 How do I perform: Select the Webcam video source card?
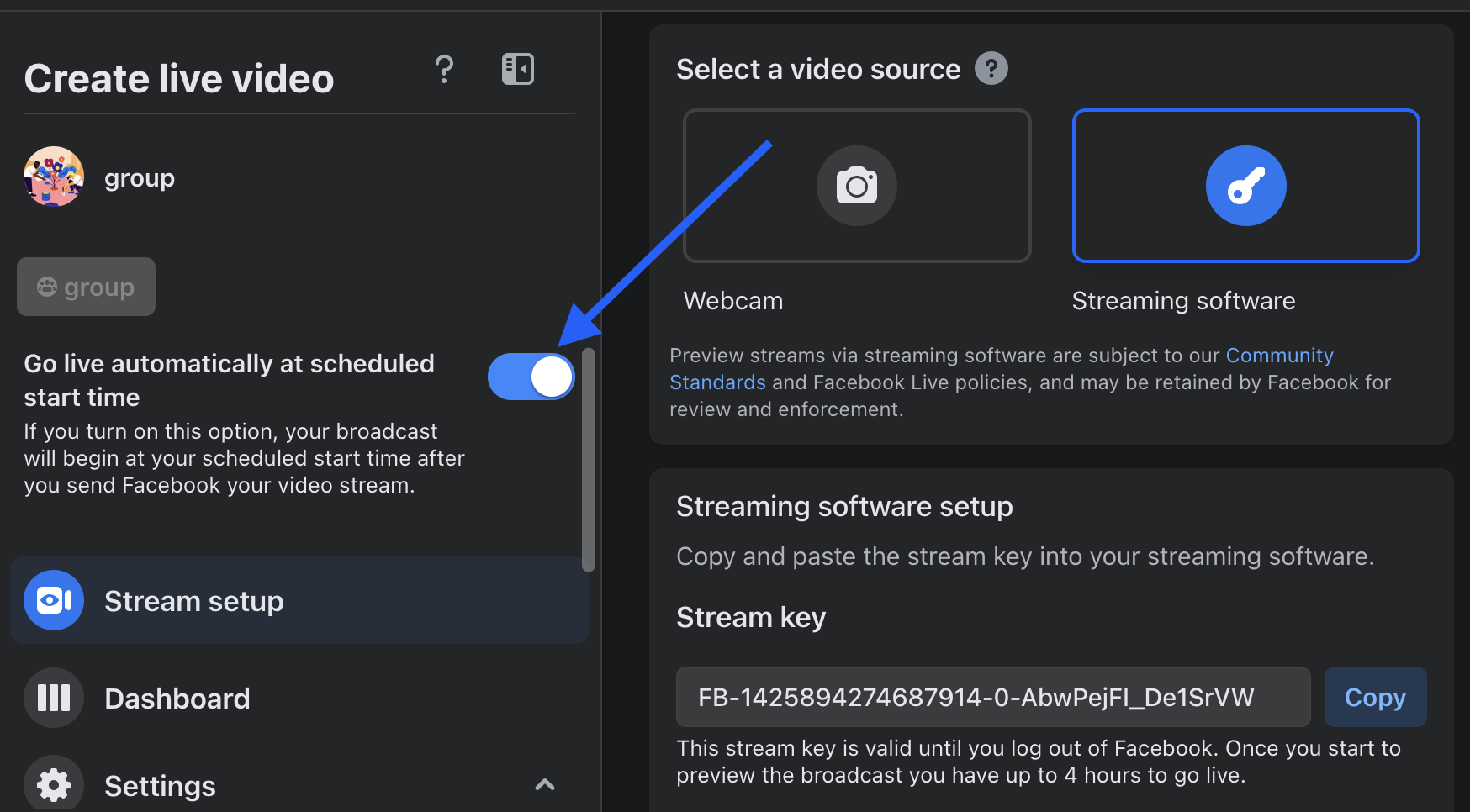[857, 186]
